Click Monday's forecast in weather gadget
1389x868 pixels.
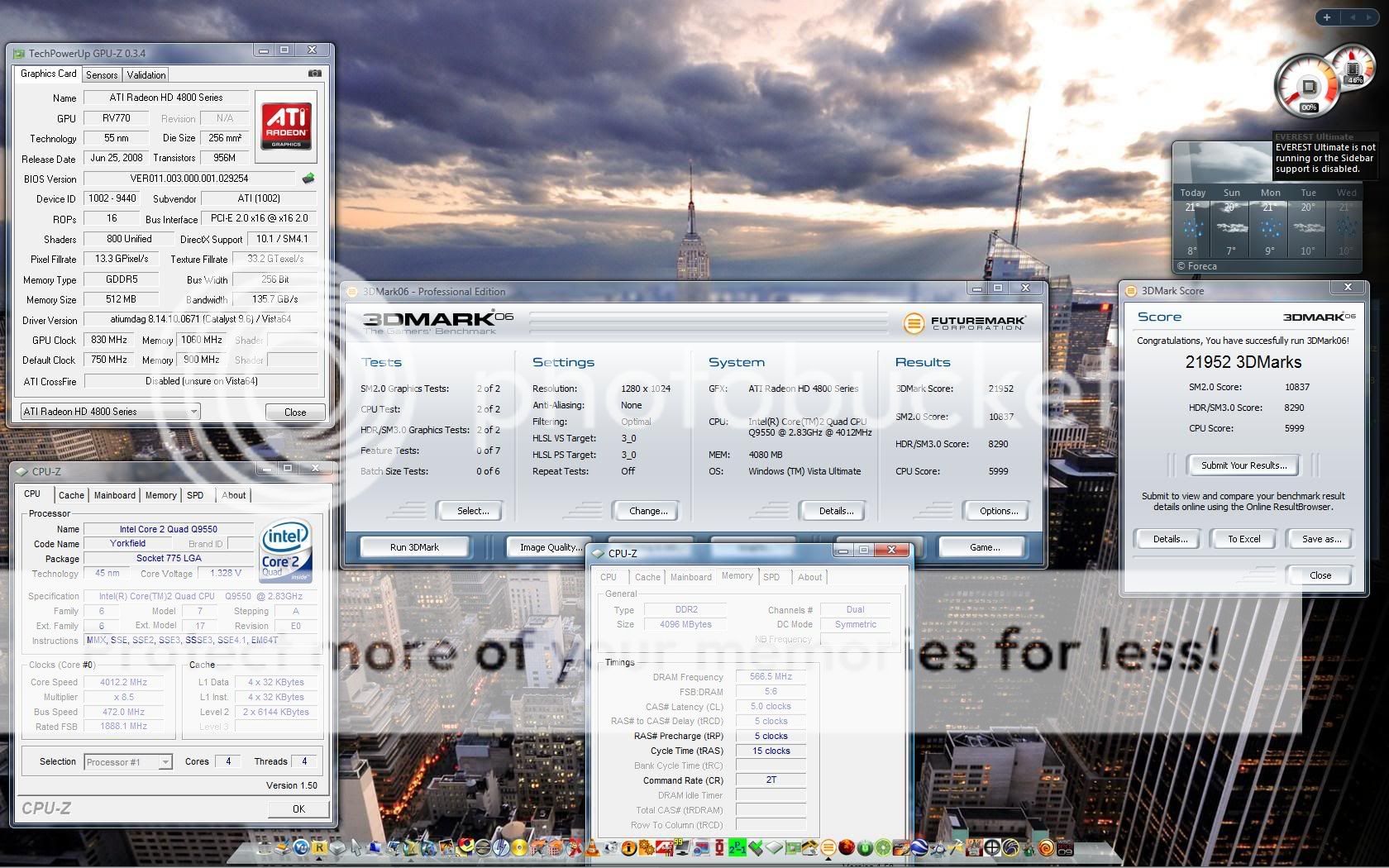[1270, 223]
